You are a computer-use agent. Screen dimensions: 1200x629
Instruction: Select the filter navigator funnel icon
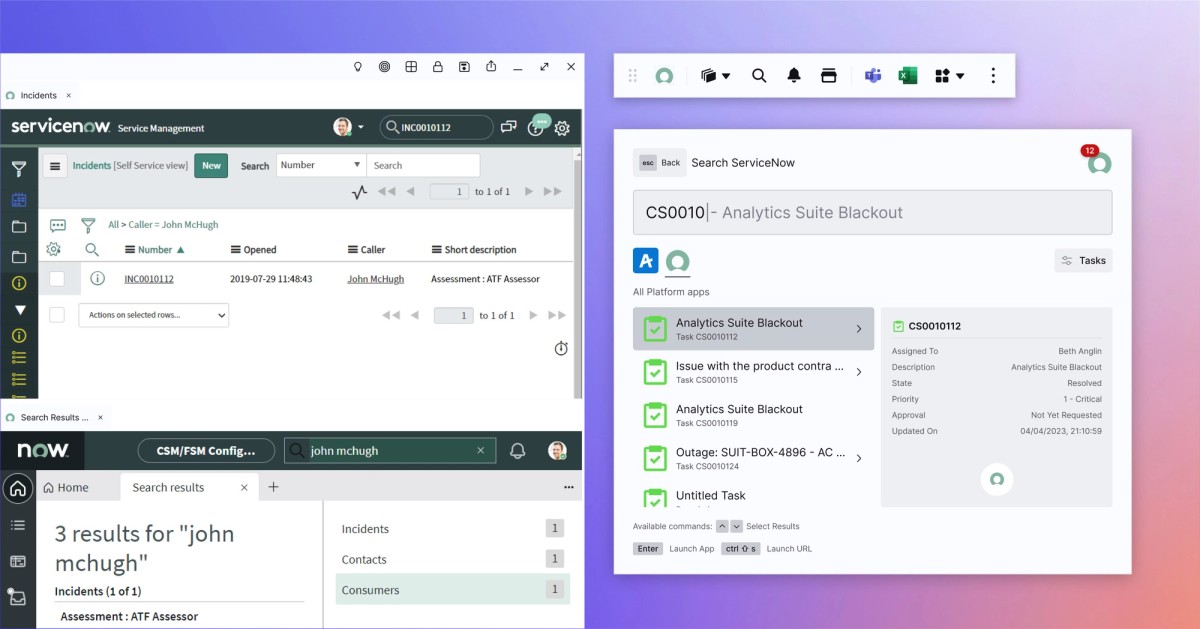(18, 169)
